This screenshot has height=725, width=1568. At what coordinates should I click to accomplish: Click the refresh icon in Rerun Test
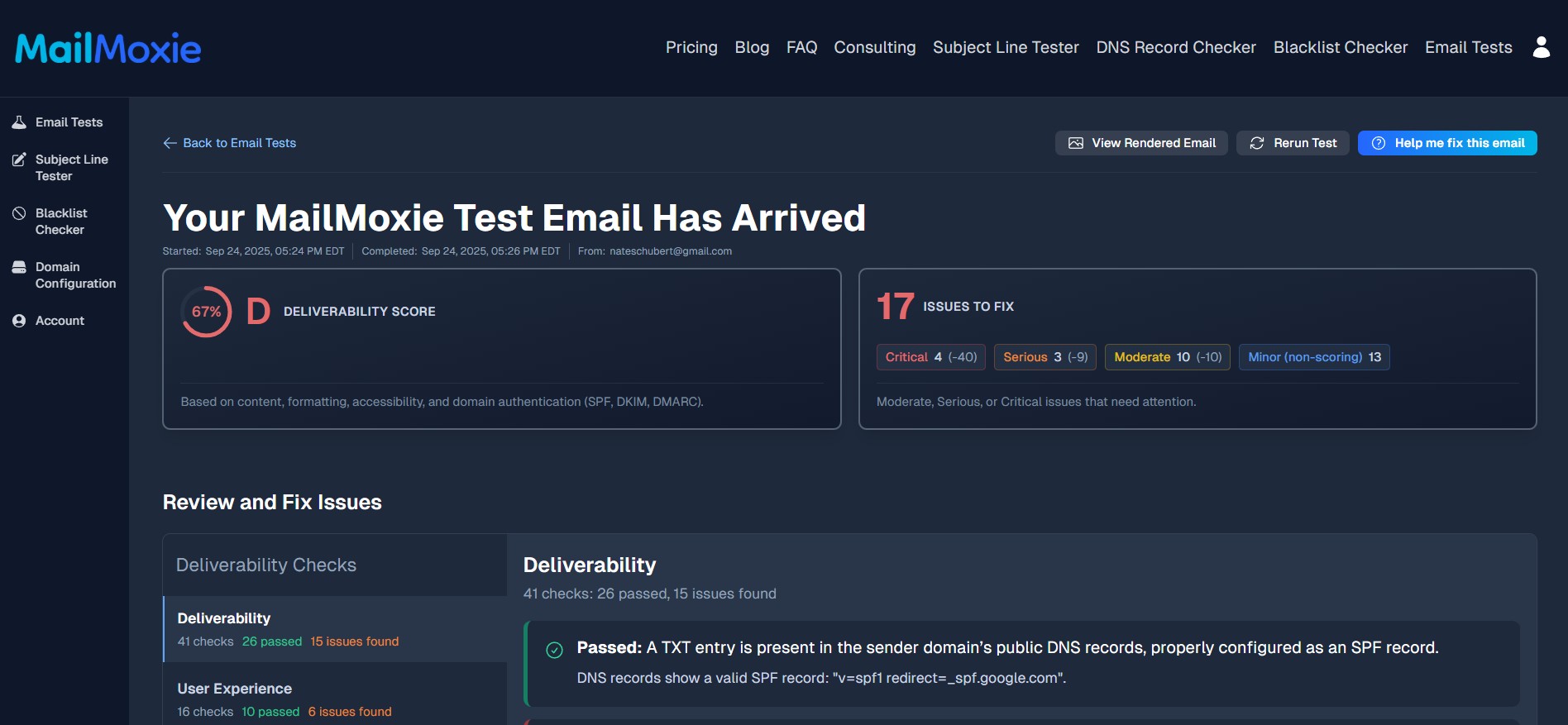(1257, 143)
